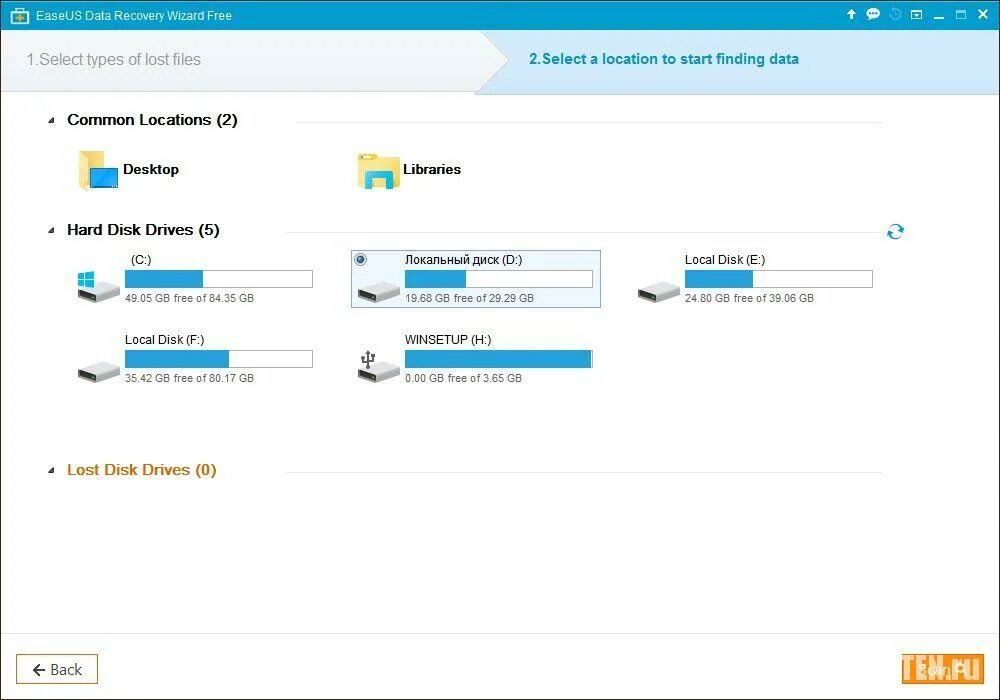Click the EaseUS app logo in title bar

tap(20, 15)
